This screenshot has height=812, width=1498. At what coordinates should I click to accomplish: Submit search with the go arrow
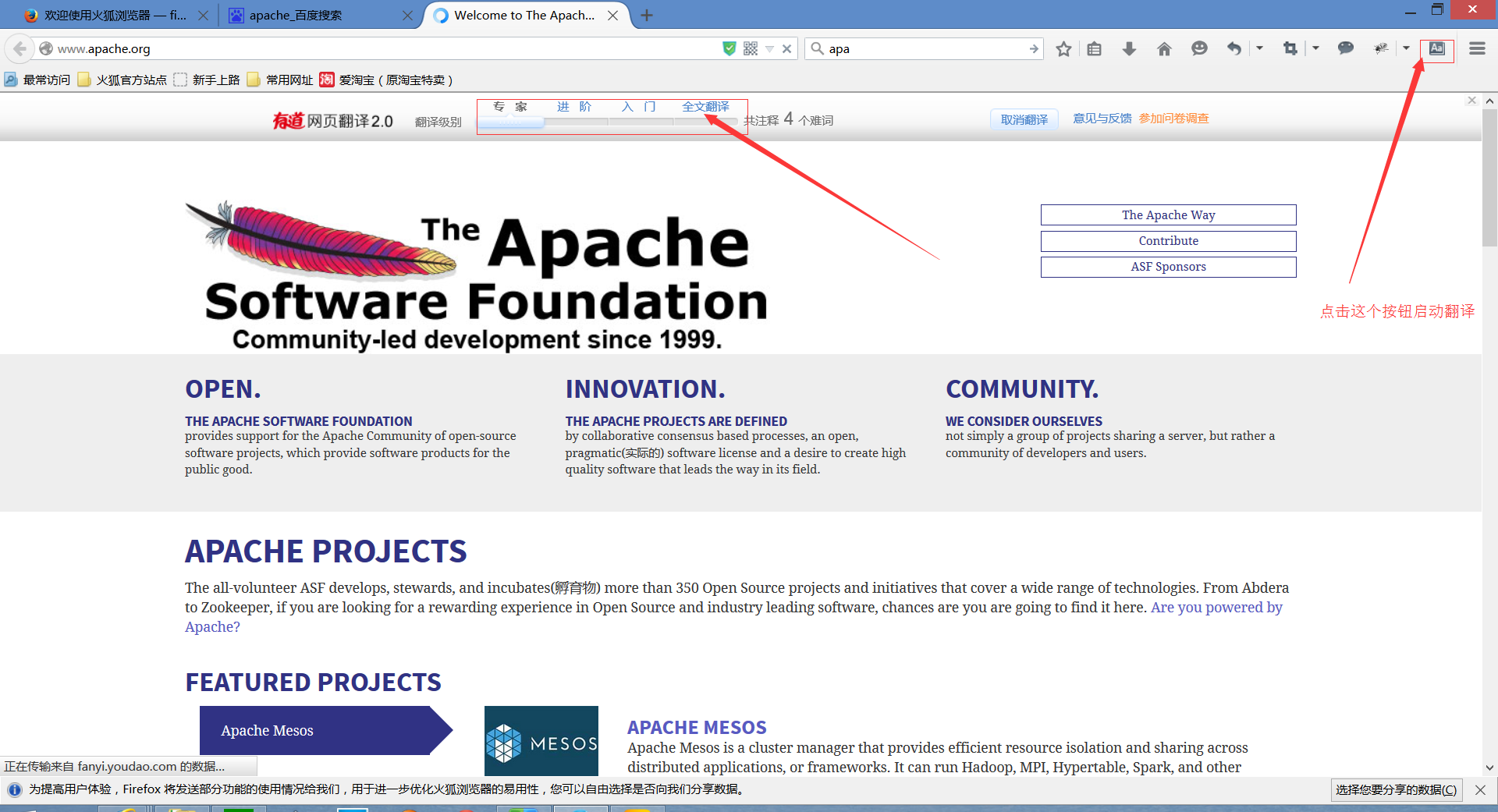[x=1034, y=48]
